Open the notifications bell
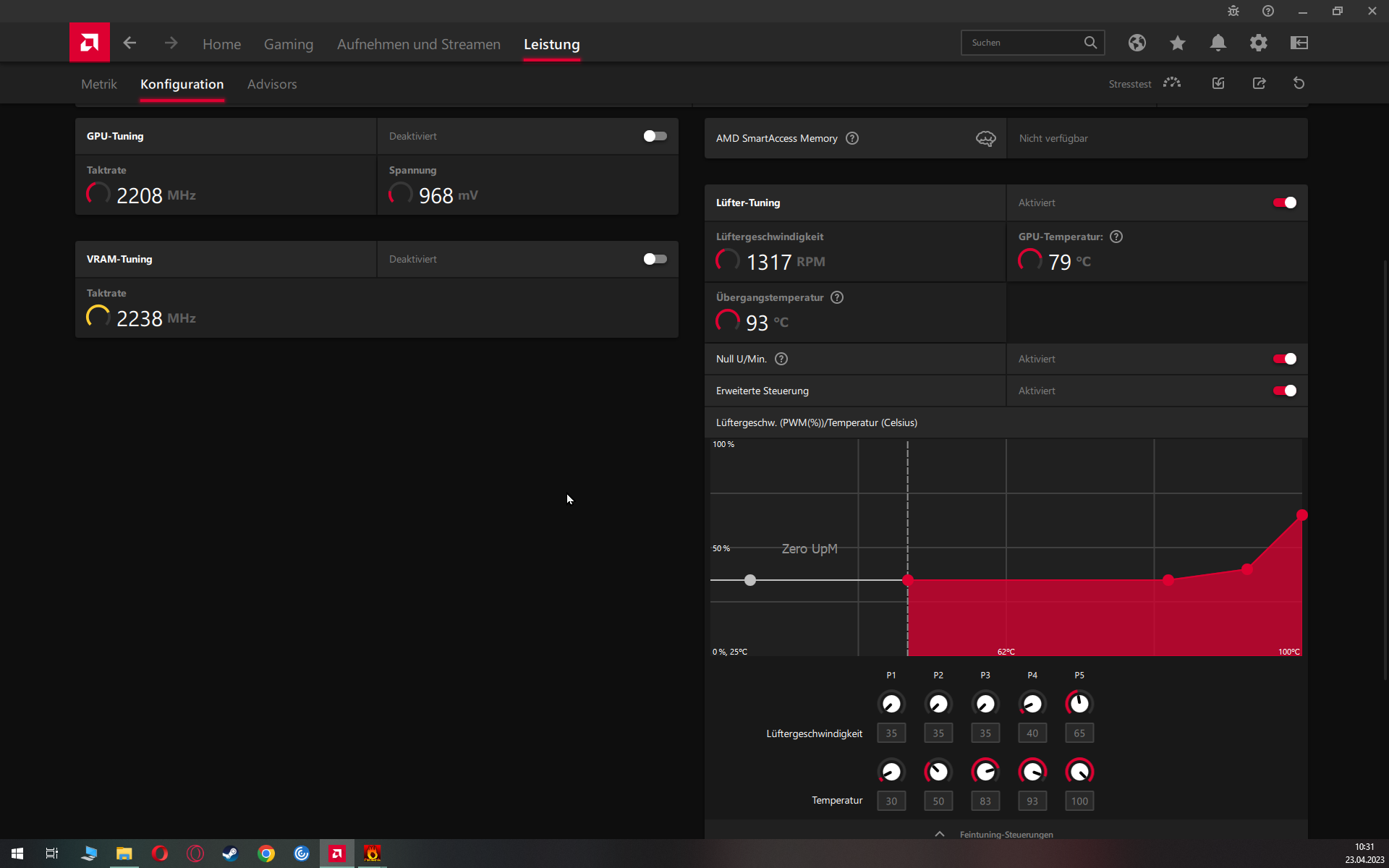1389x868 pixels. tap(1218, 43)
